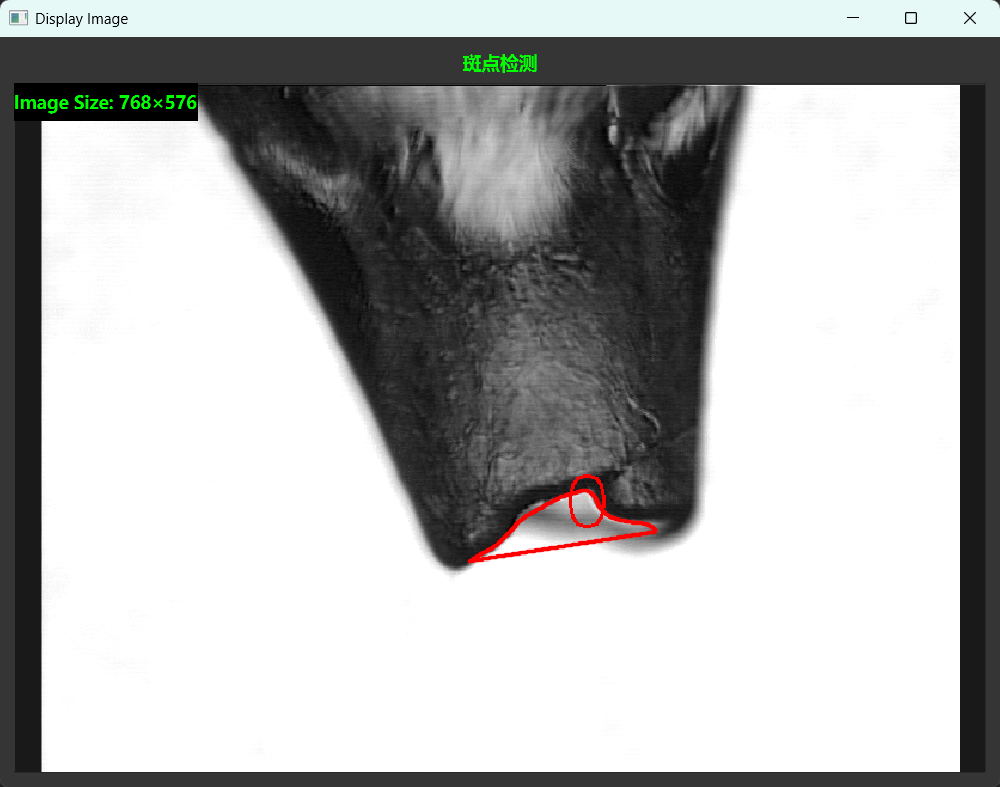
Task: Minimize the Display Image window
Action: click(853, 18)
